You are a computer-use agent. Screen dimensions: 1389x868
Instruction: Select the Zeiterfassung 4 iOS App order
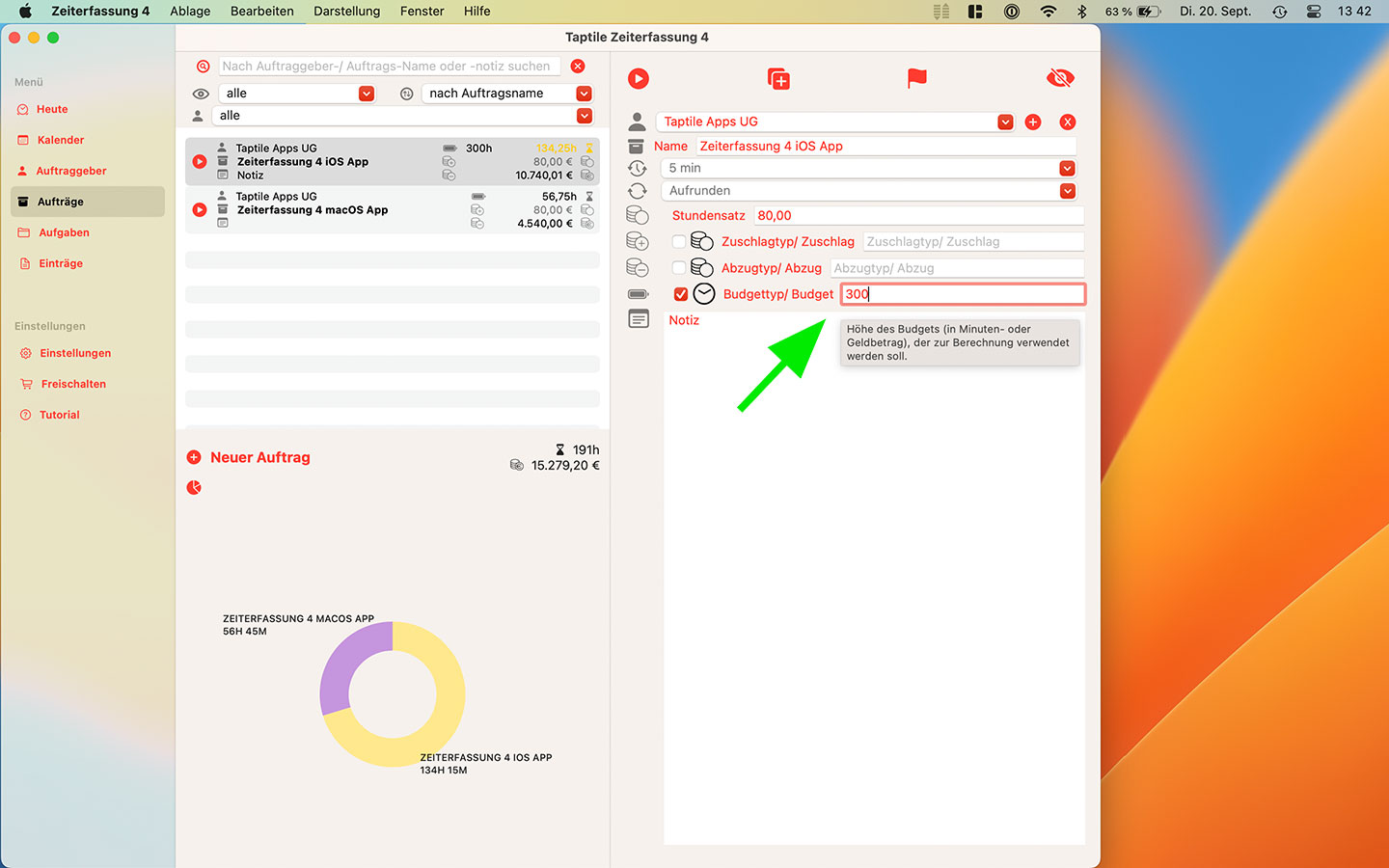(x=393, y=161)
